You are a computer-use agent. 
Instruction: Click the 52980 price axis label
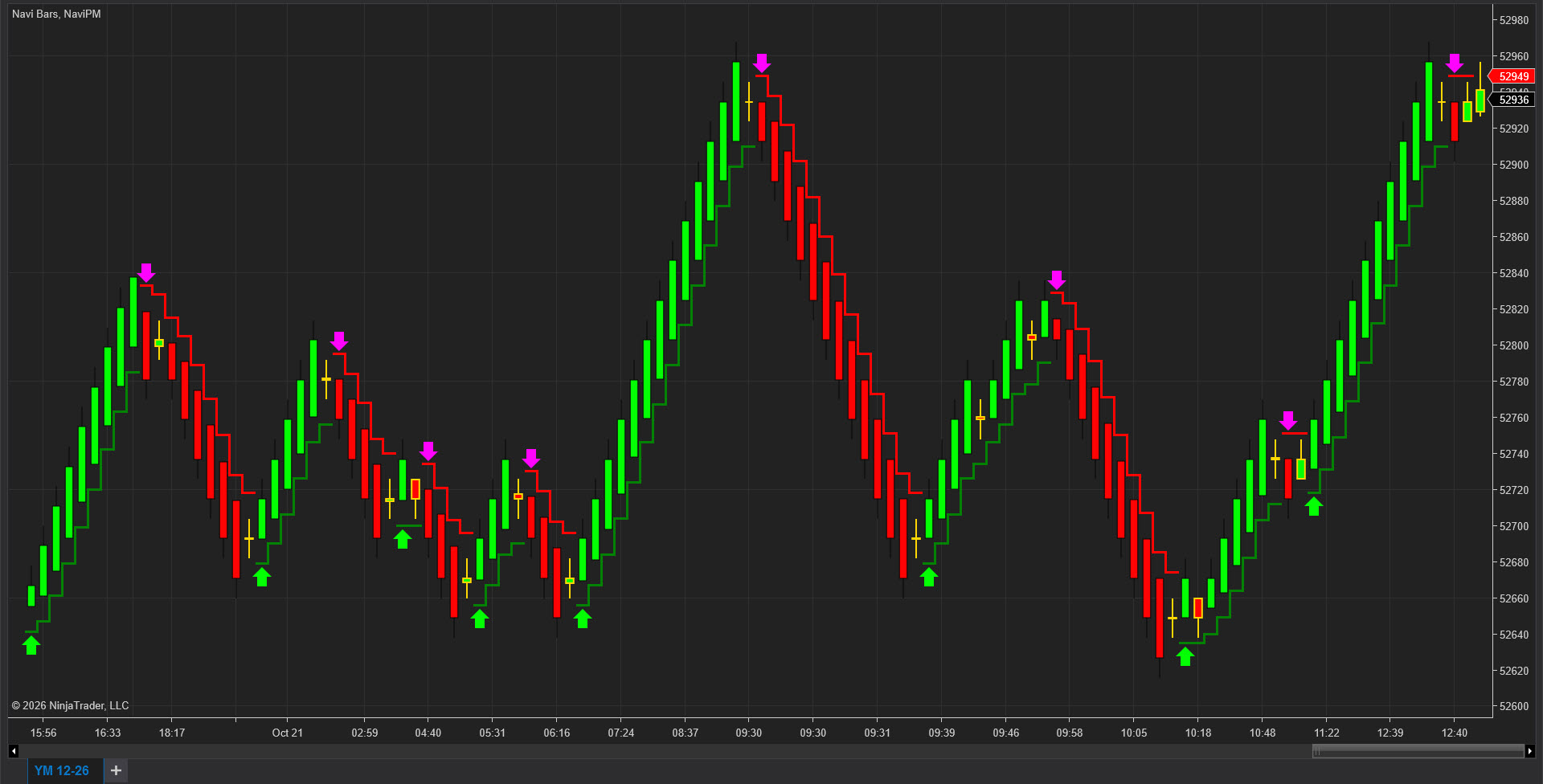tap(1514, 20)
